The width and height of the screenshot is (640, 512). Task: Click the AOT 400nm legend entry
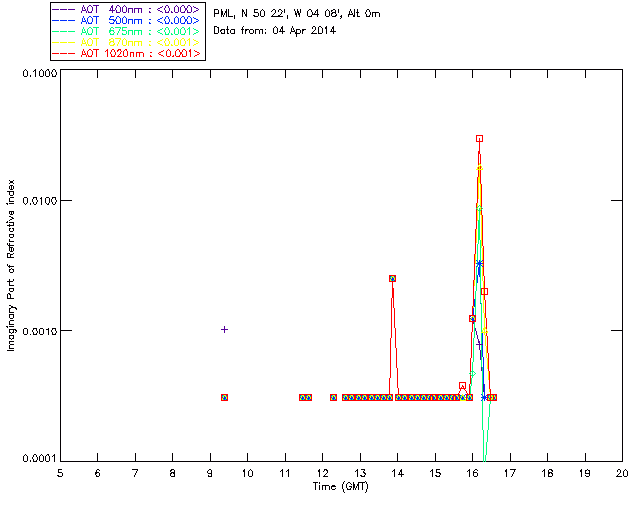pyautogui.click(x=127, y=9)
